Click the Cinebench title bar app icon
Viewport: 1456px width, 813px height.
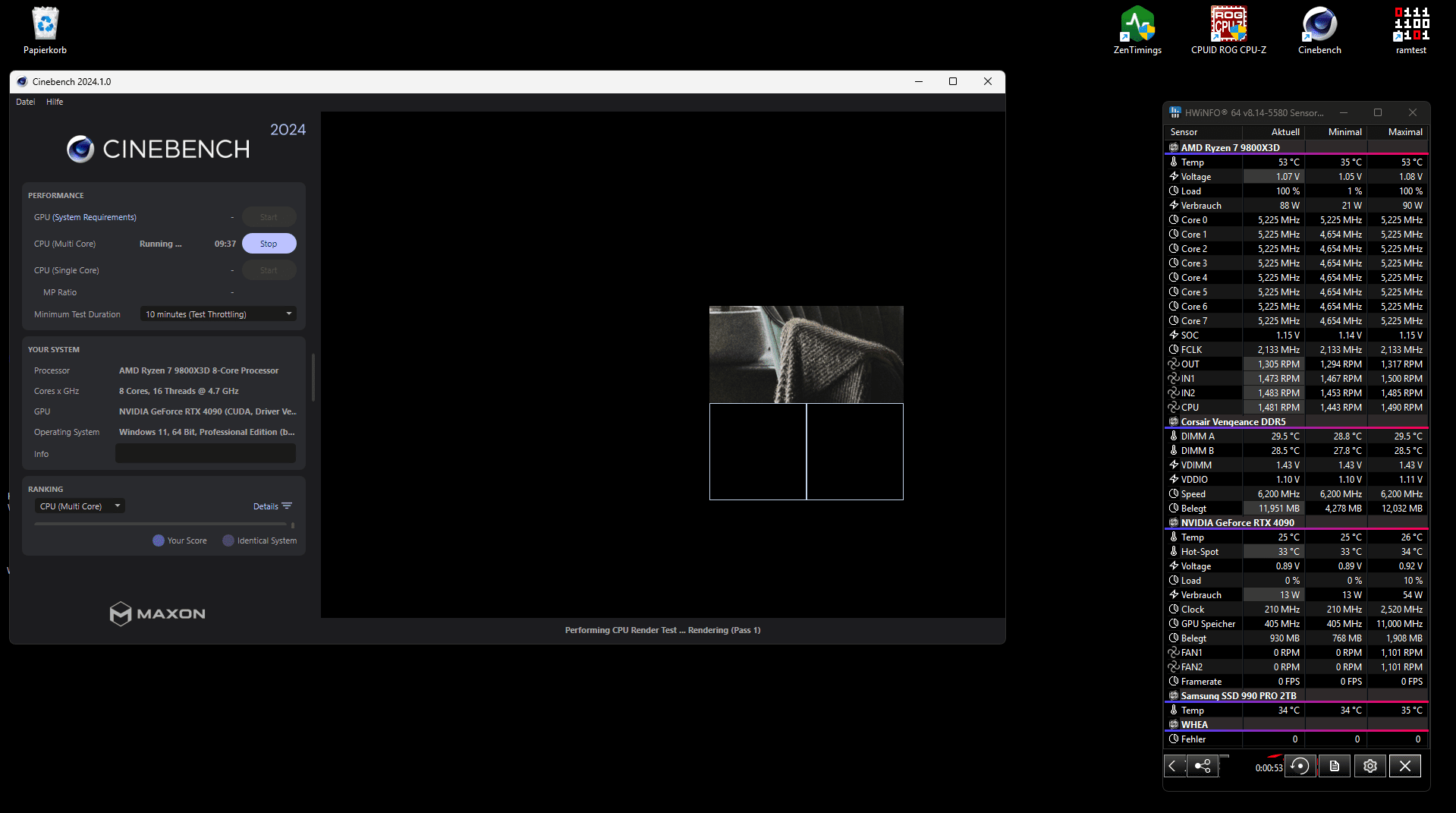pos(22,82)
